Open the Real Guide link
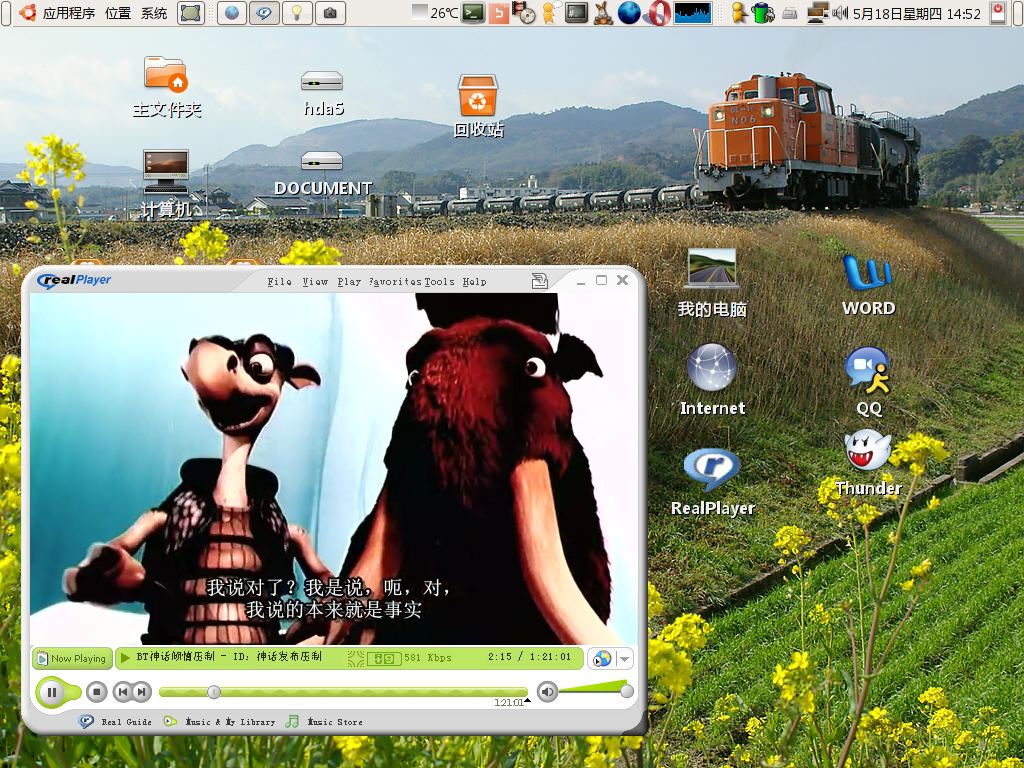 [x=116, y=722]
